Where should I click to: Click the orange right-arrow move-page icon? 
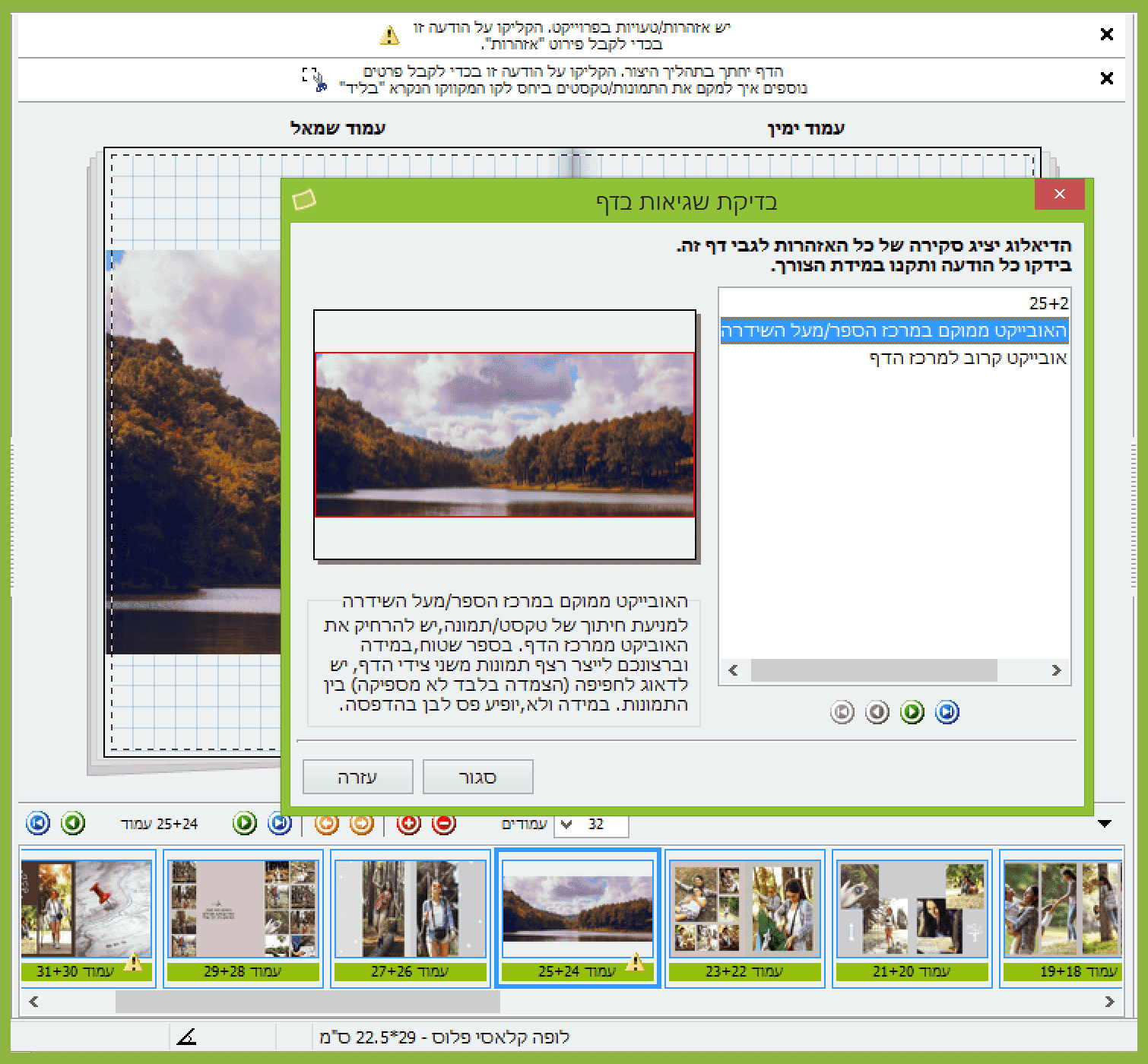coord(362,824)
